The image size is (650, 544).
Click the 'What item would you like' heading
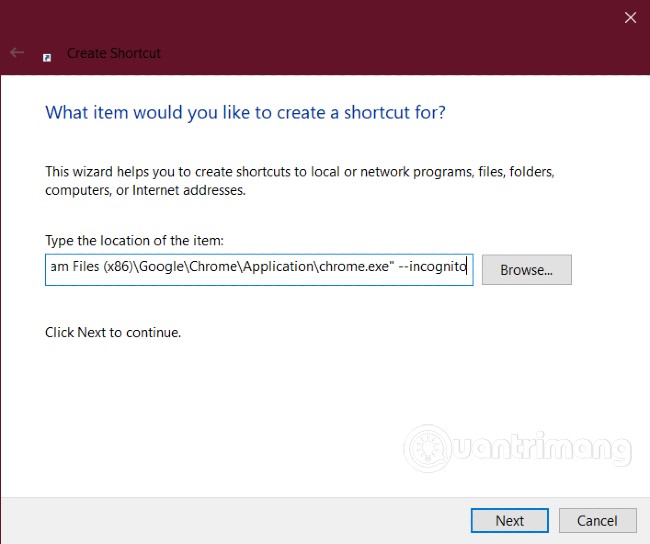pos(245,113)
